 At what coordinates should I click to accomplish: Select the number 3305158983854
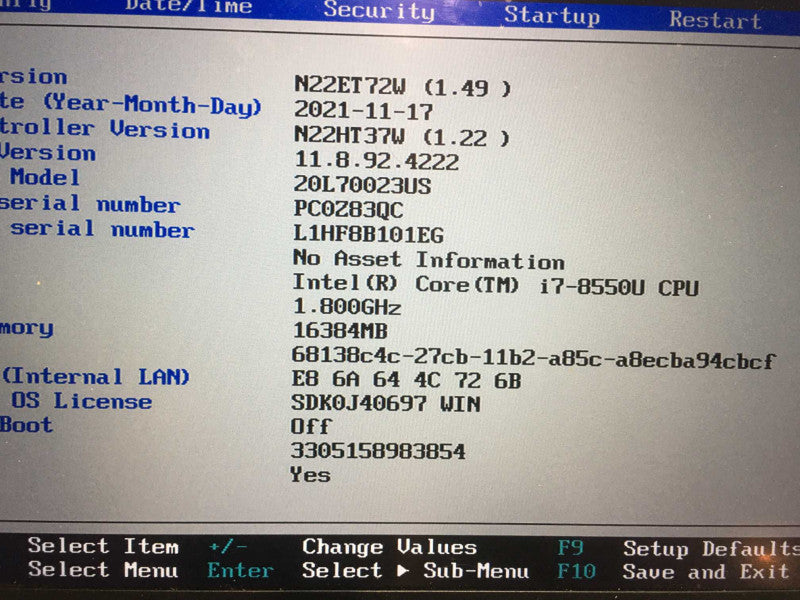pos(378,451)
